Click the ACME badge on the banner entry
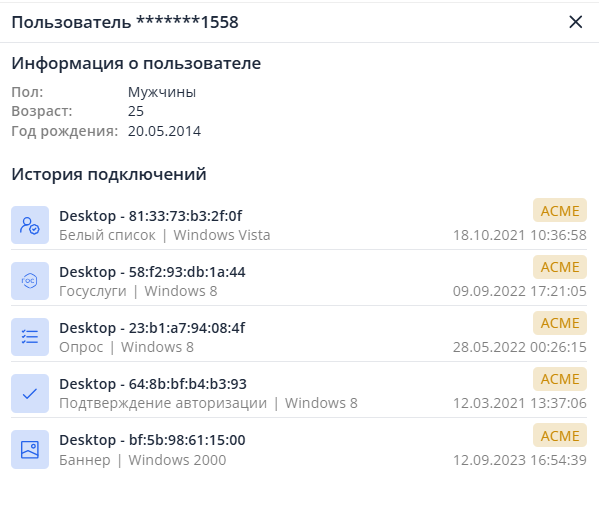 click(560, 435)
